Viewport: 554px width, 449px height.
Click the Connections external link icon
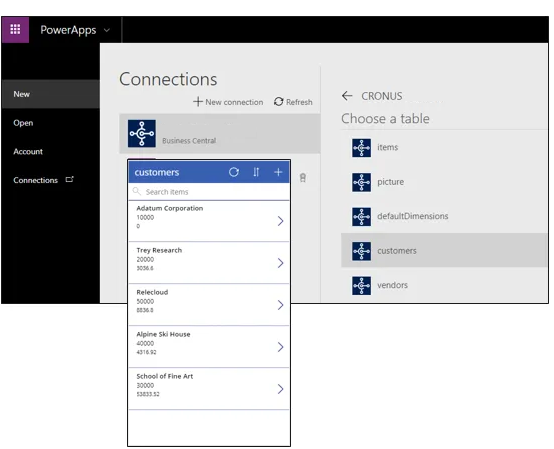click(70, 179)
